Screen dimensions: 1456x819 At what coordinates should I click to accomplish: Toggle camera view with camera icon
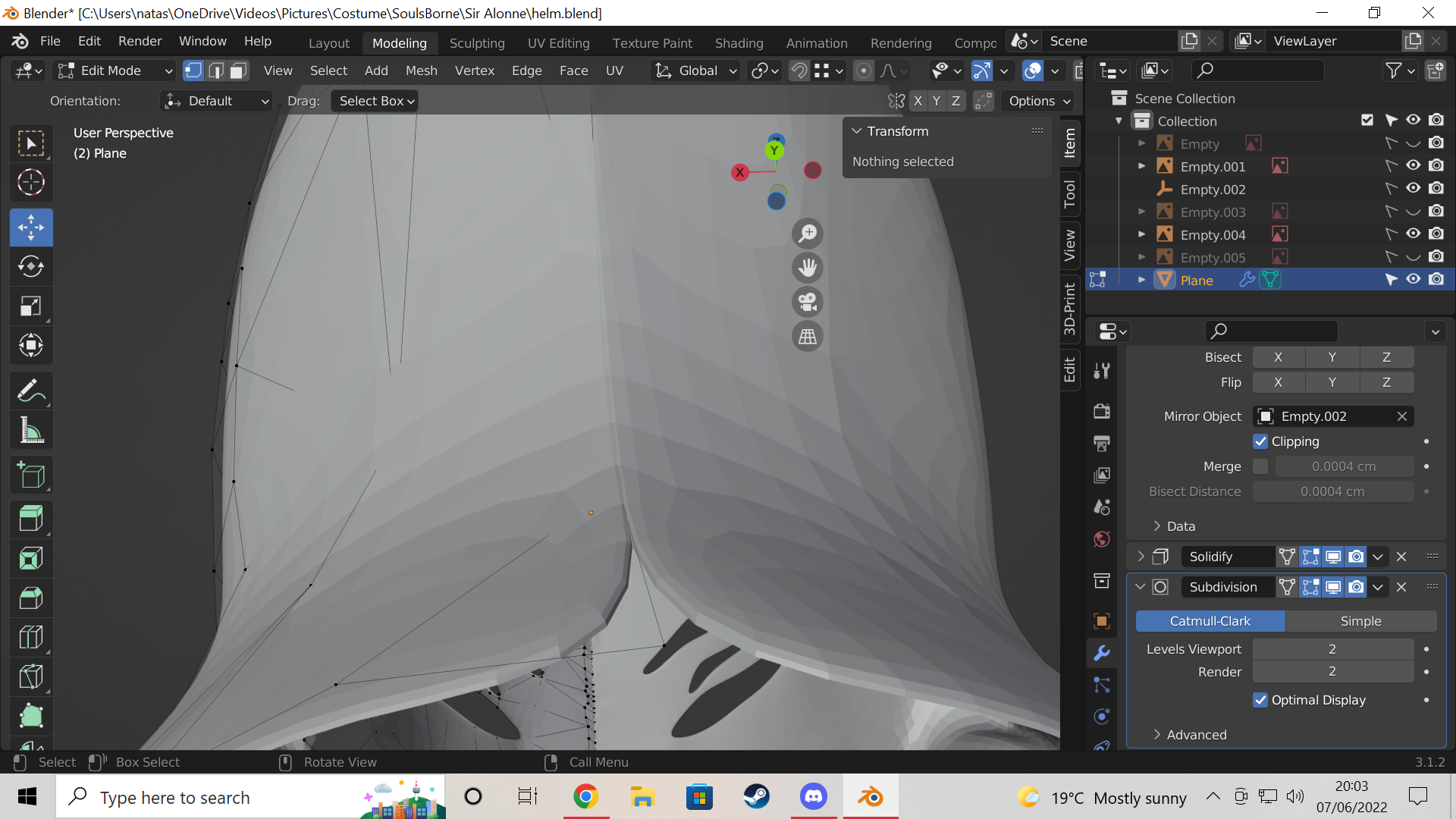click(x=808, y=302)
